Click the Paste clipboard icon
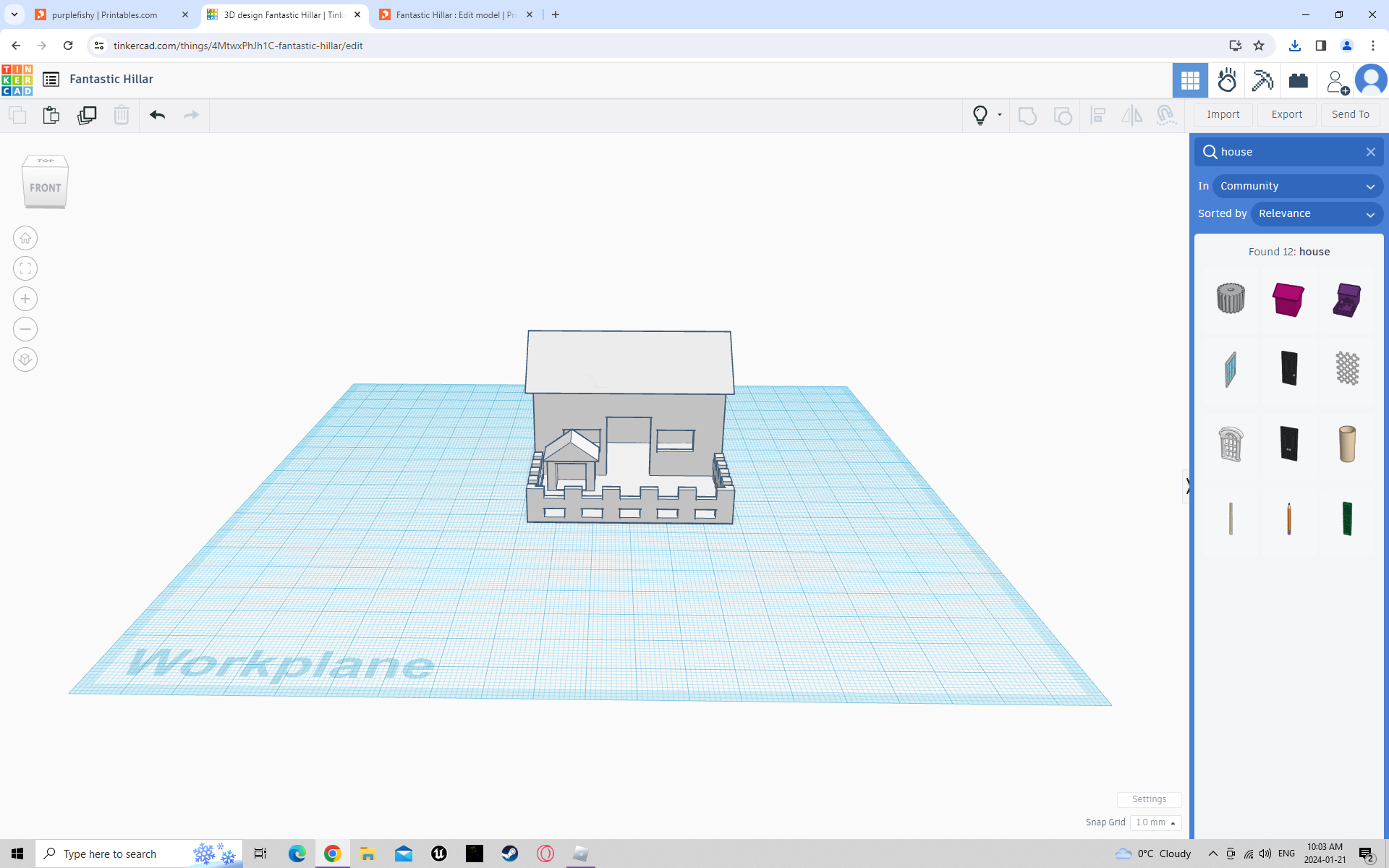Viewport: 1389px width, 868px height. coord(51,115)
